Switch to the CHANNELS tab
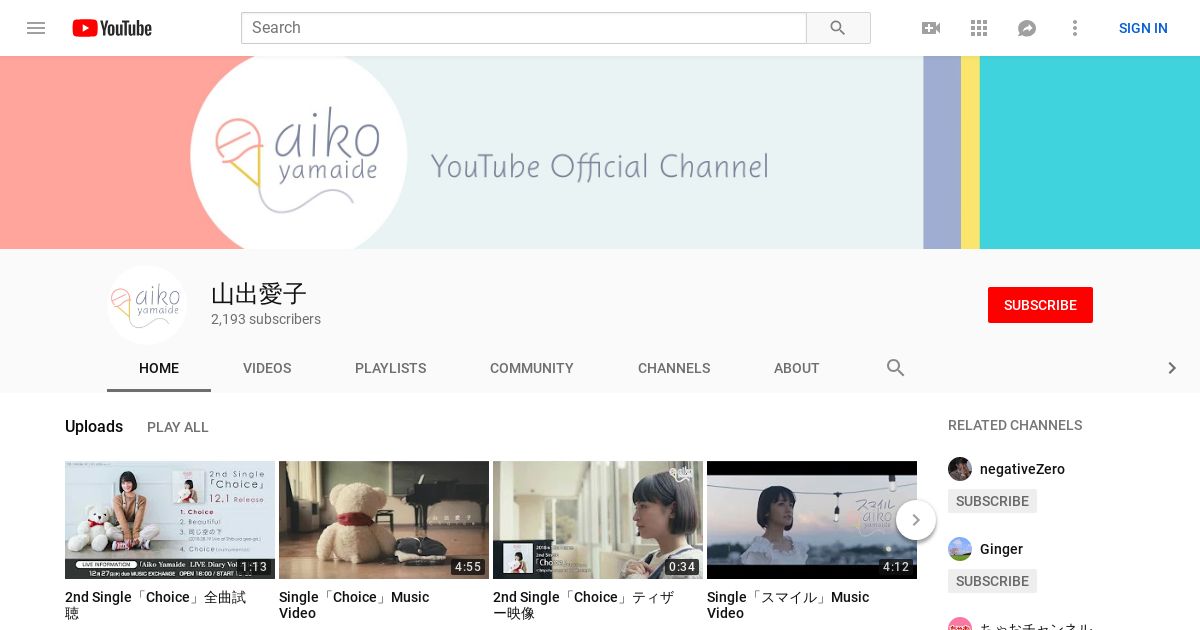Viewport: 1200px width, 630px height. 674,368
